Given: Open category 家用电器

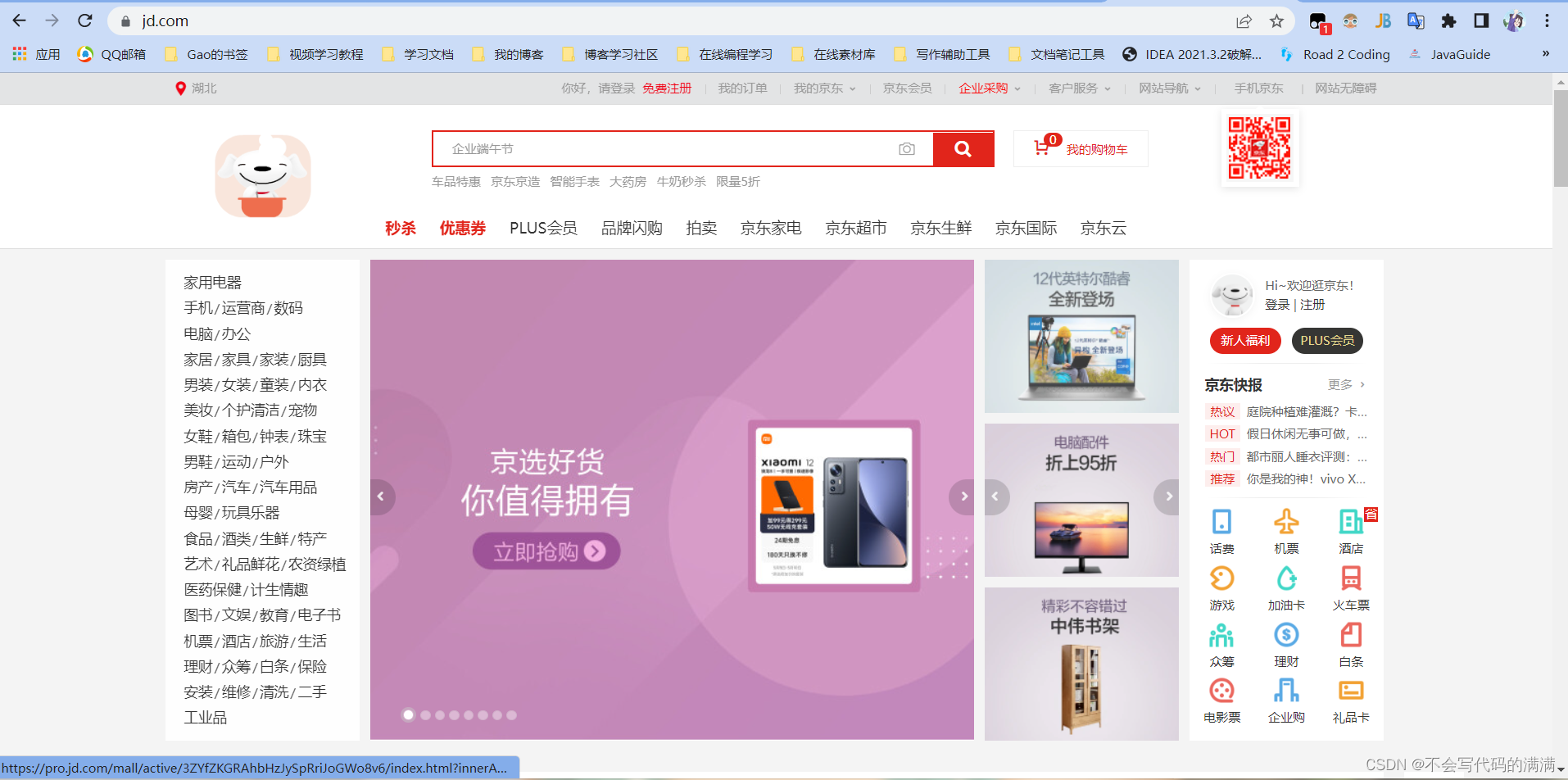Looking at the screenshot, I should pos(213,283).
